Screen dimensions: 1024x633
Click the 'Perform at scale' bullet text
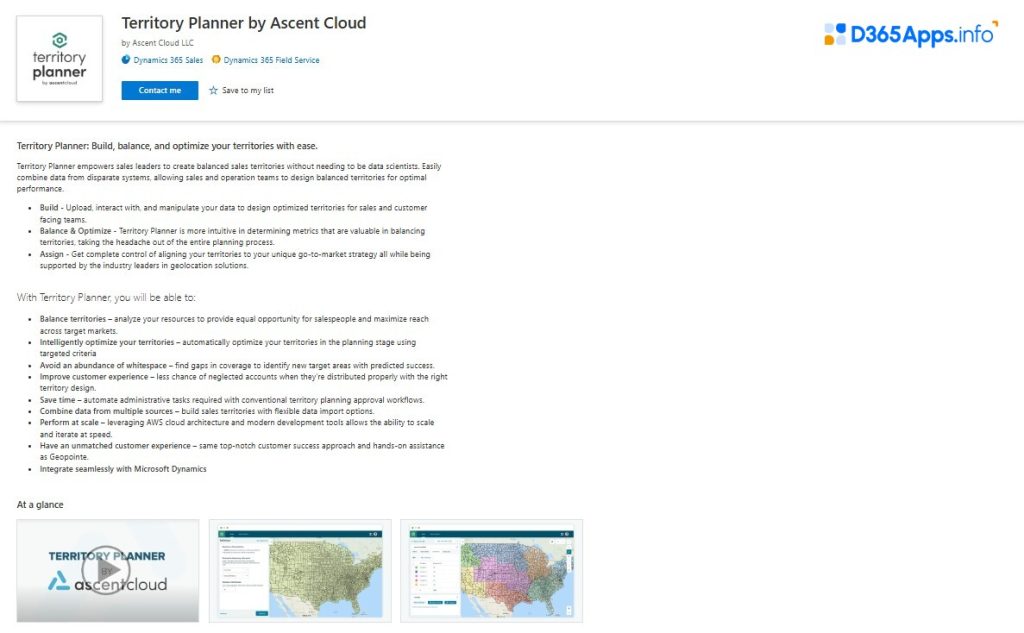pos(237,428)
